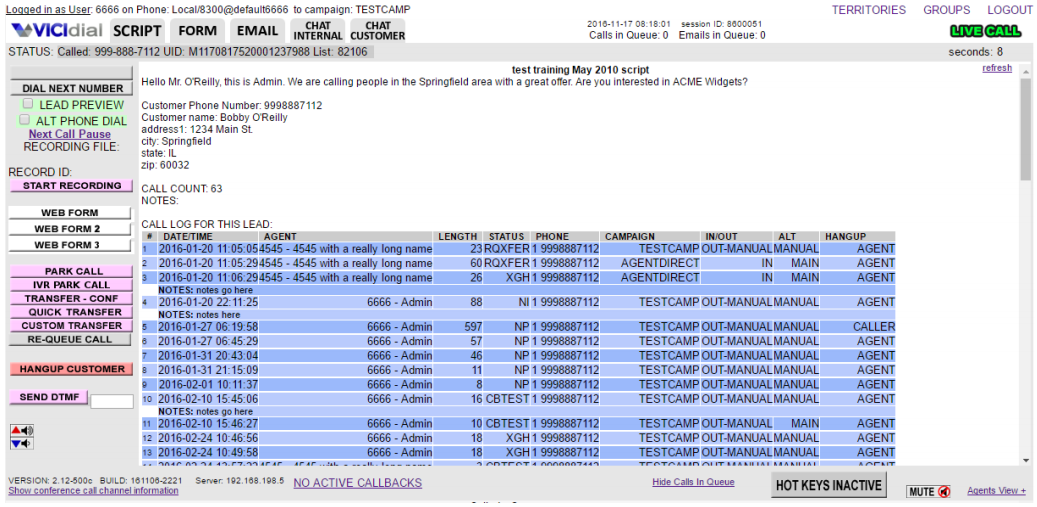
Task: Click the VICIdial logo
Action: 57,31
